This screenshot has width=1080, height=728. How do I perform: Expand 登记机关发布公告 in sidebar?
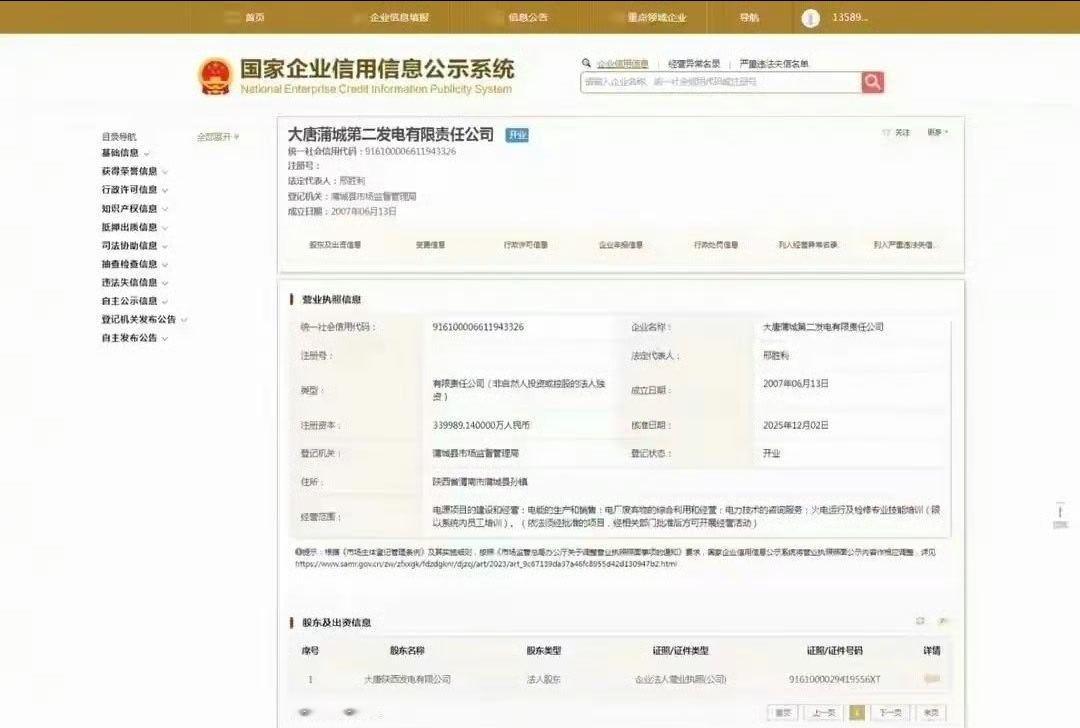(x=144, y=320)
